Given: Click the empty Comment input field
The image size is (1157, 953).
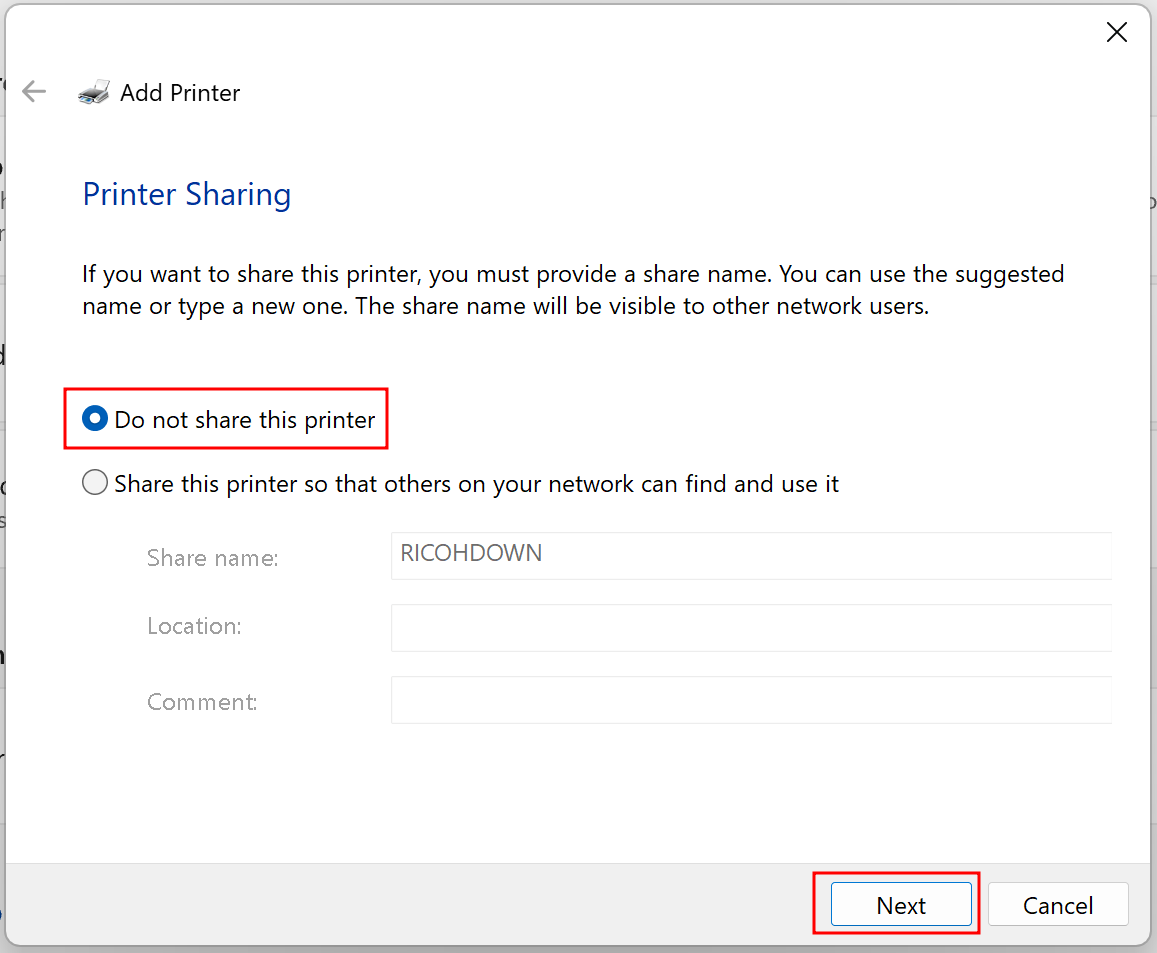Looking at the screenshot, I should click(x=751, y=700).
